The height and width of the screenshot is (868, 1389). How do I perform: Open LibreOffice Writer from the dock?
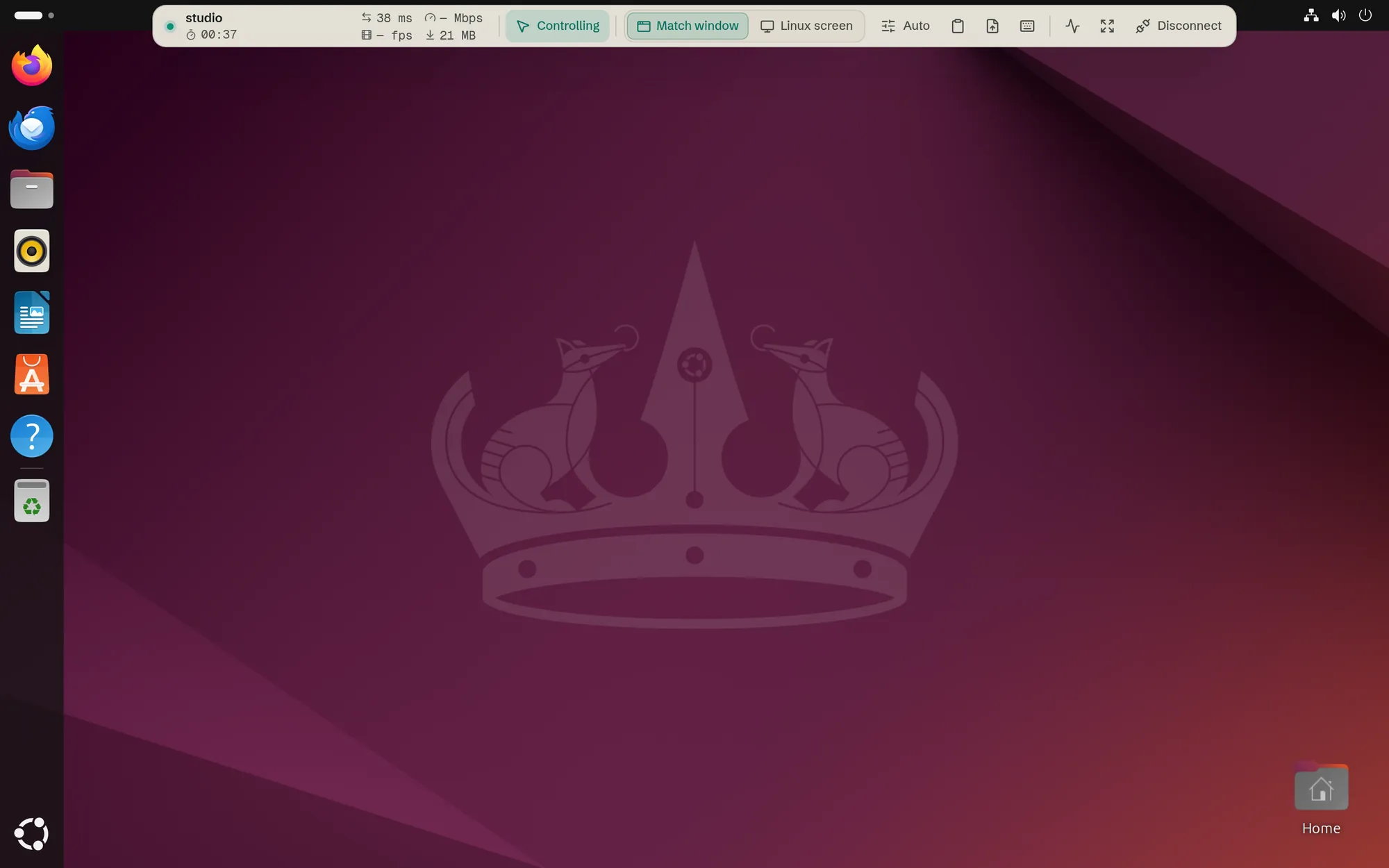tap(32, 312)
